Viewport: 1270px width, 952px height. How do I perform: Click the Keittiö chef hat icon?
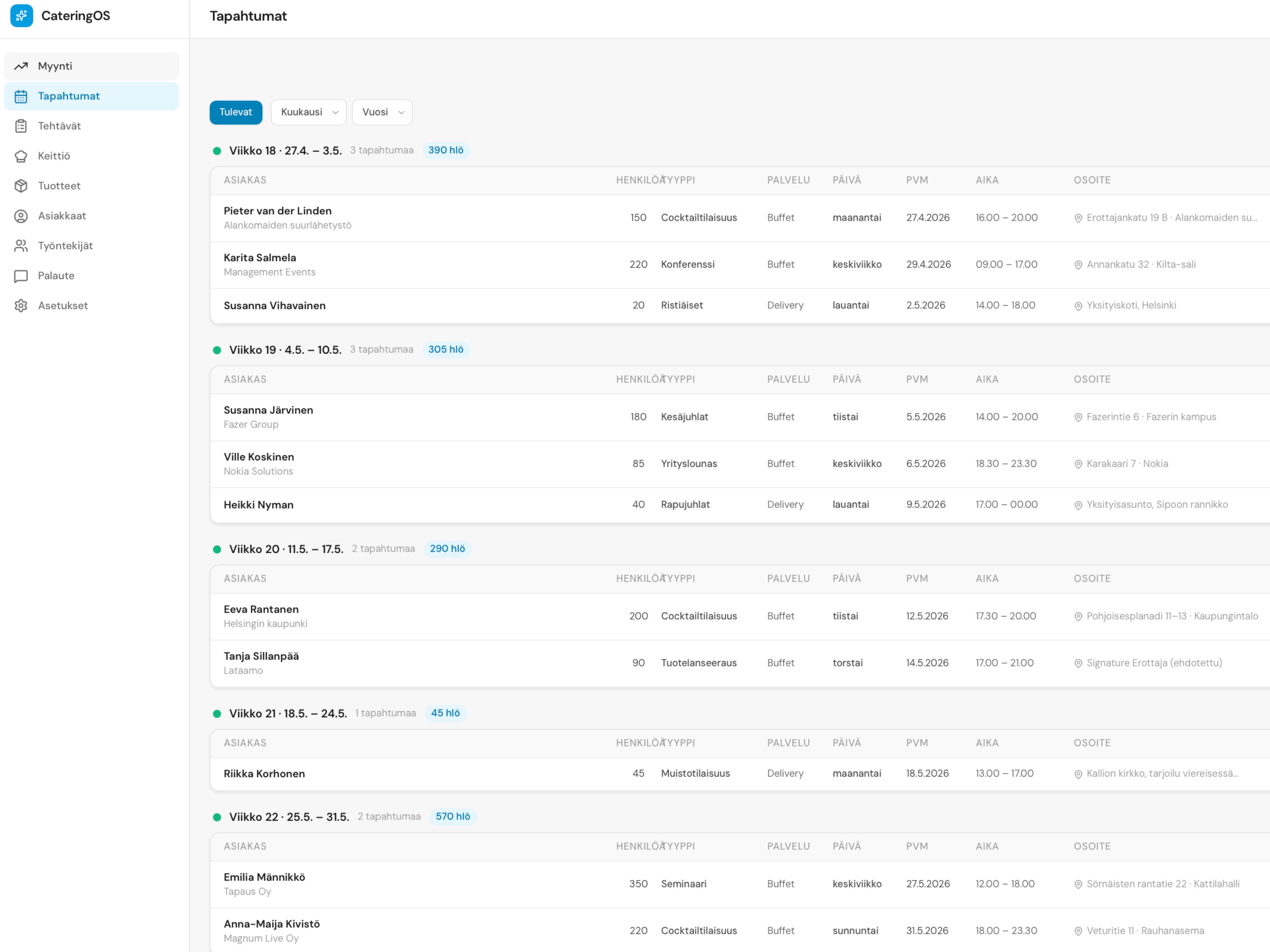click(x=21, y=156)
